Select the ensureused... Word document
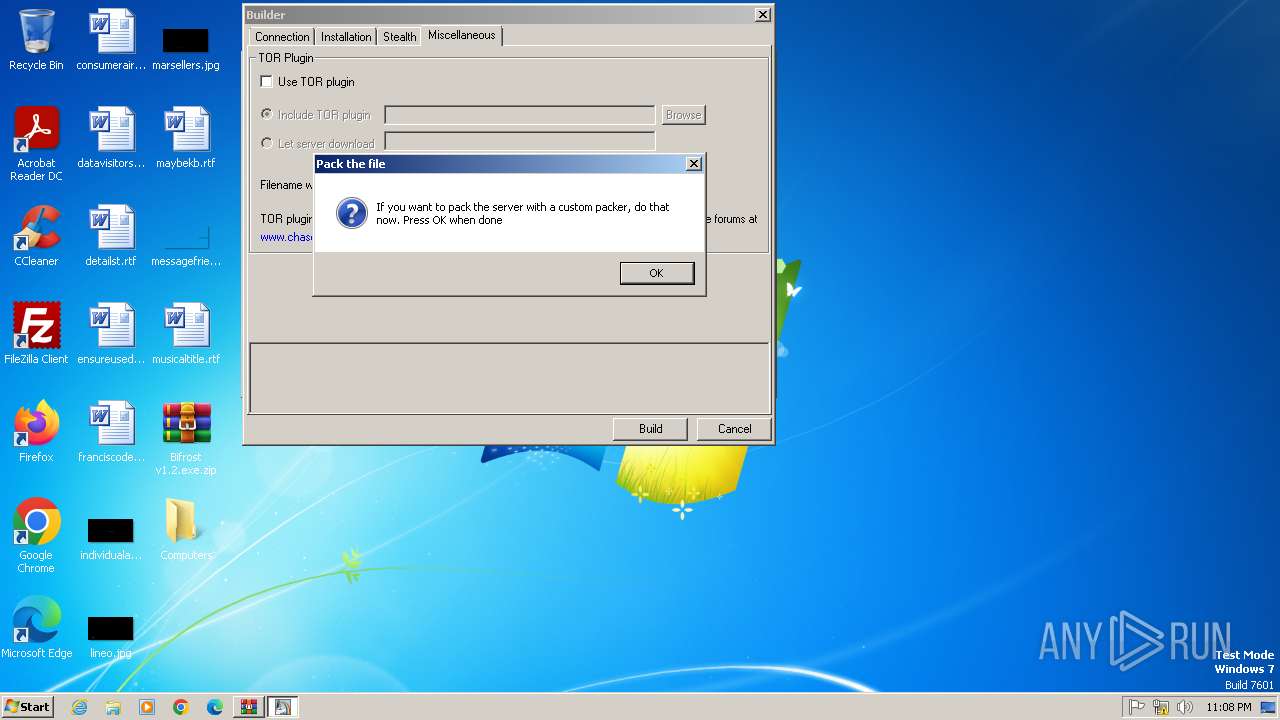1280x720 pixels. tap(111, 334)
